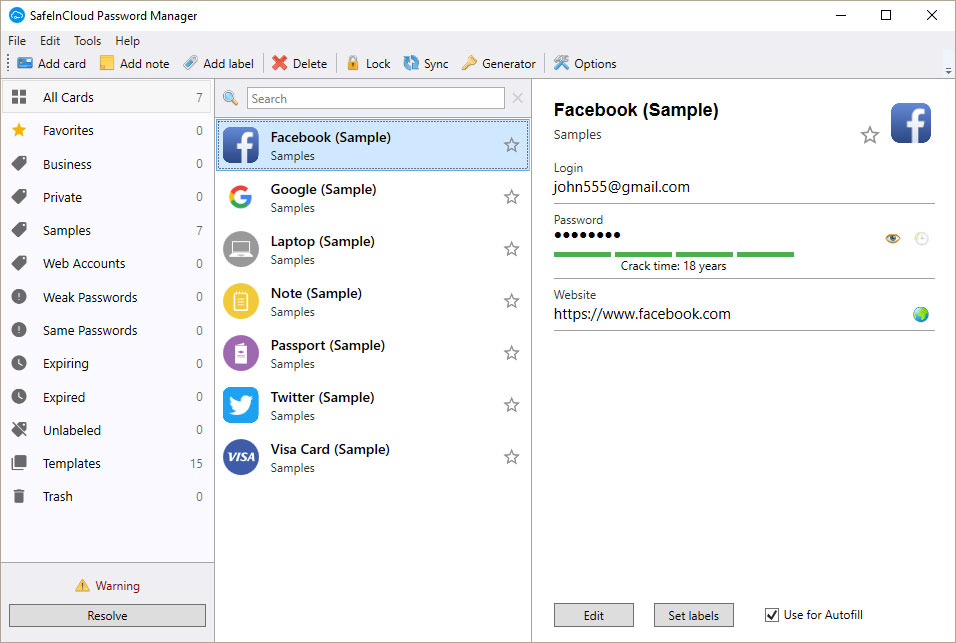Reveal password with the eye icon
Image resolution: width=956 pixels, height=643 pixels.
pos(893,238)
